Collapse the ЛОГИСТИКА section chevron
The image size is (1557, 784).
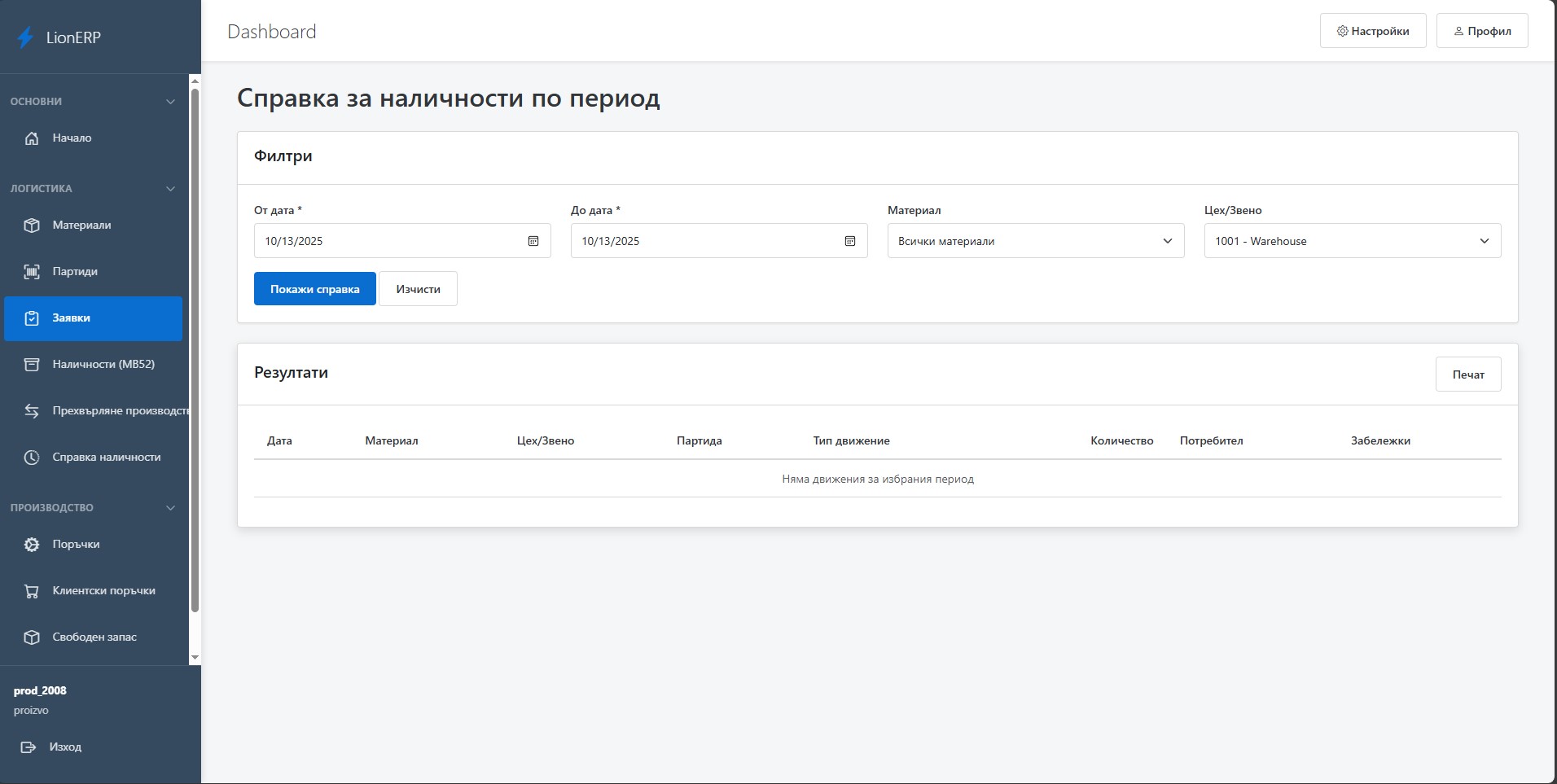tap(170, 188)
